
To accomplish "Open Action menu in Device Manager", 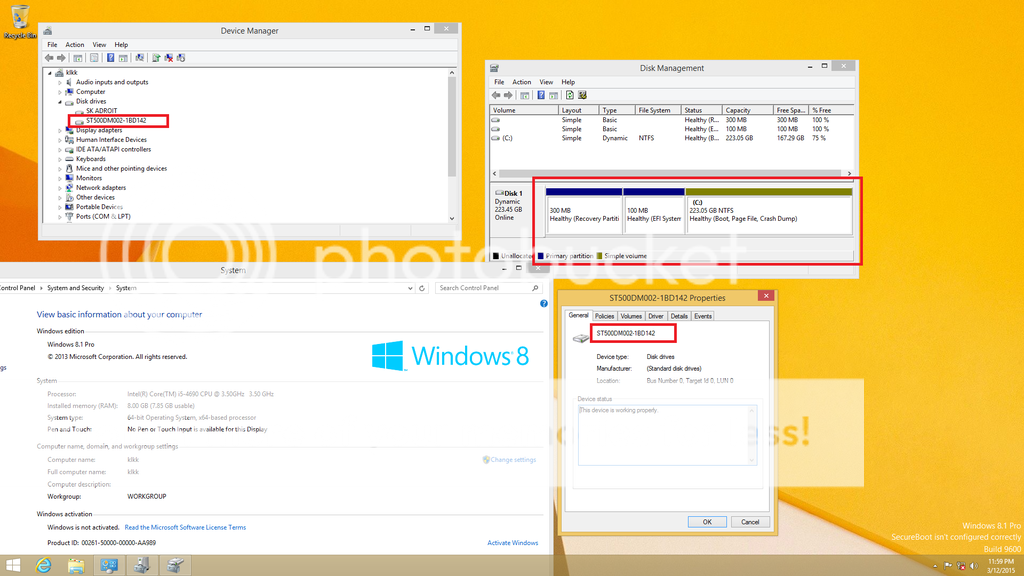I will click(x=75, y=45).
